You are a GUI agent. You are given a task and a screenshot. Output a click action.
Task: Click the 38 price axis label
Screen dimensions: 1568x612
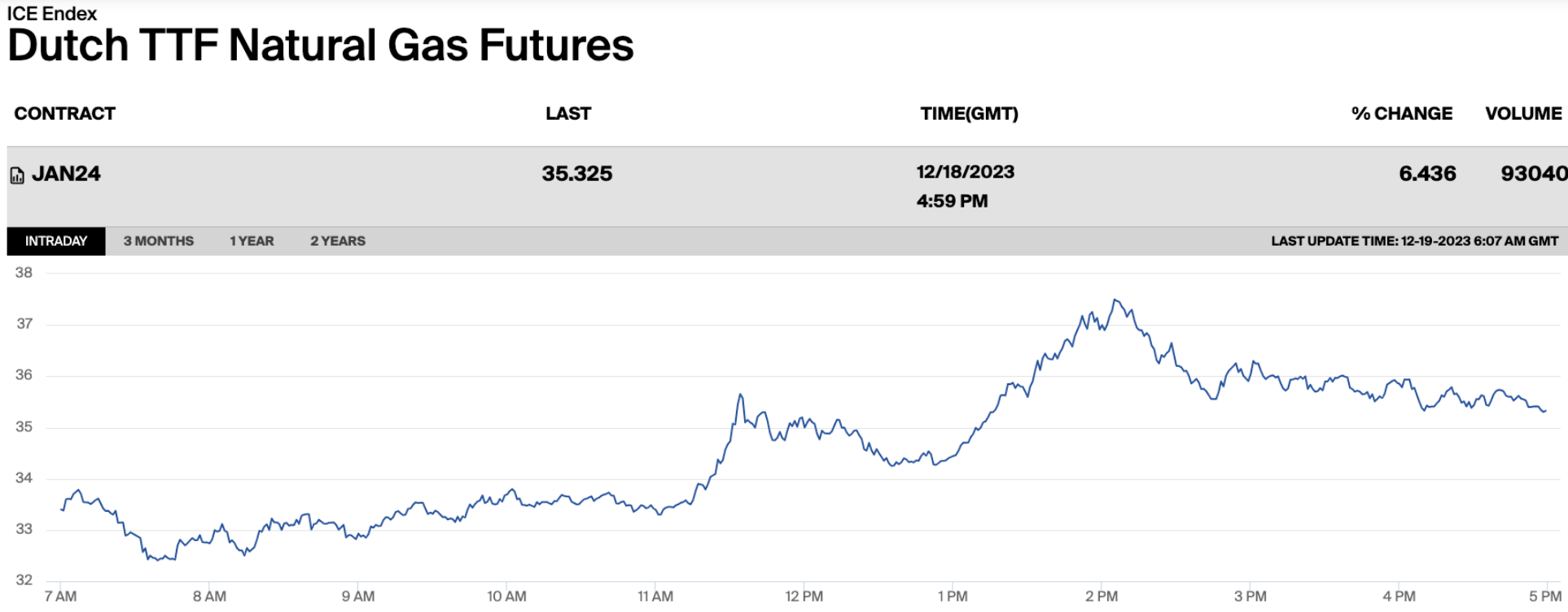pyautogui.click(x=24, y=273)
